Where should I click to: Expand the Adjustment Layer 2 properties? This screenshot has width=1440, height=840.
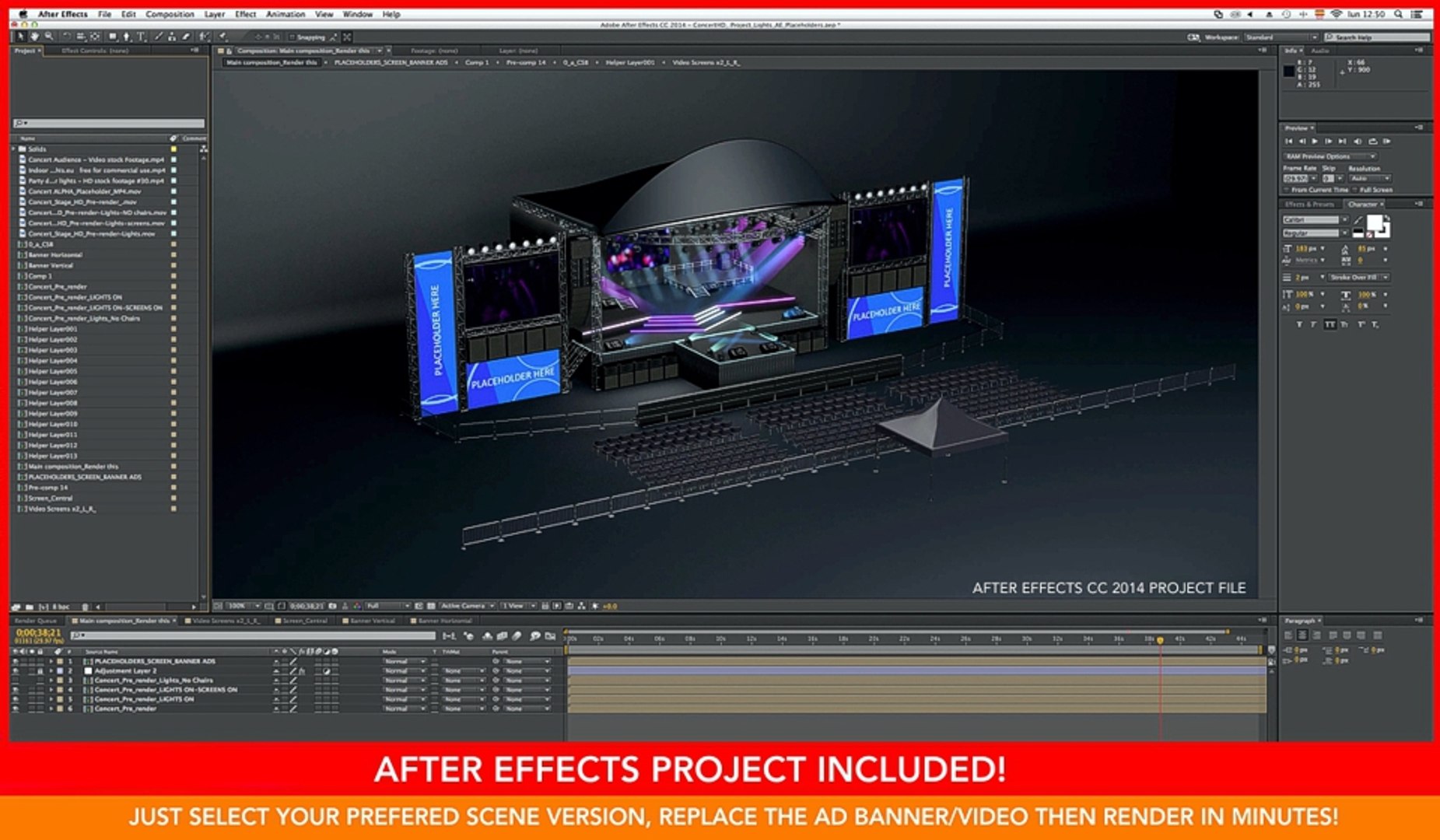click(x=51, y=670)
